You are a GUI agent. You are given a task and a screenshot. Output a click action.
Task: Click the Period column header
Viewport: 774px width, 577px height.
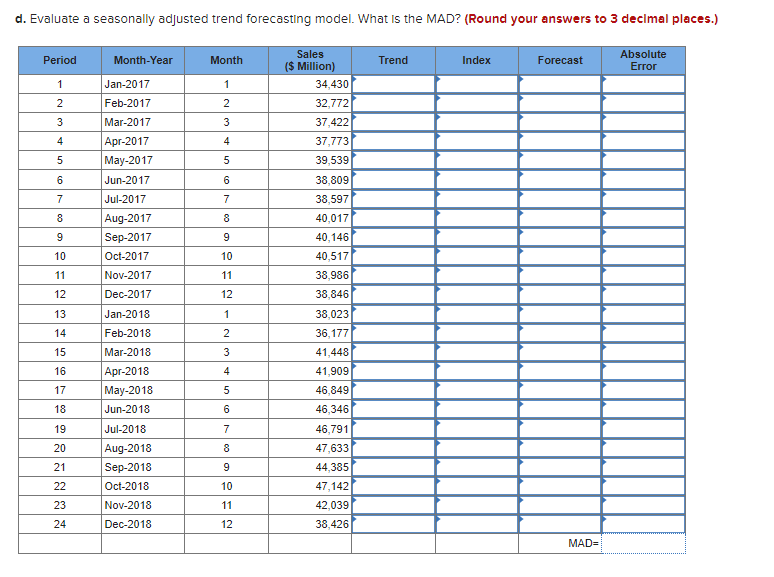click(60, 60)
